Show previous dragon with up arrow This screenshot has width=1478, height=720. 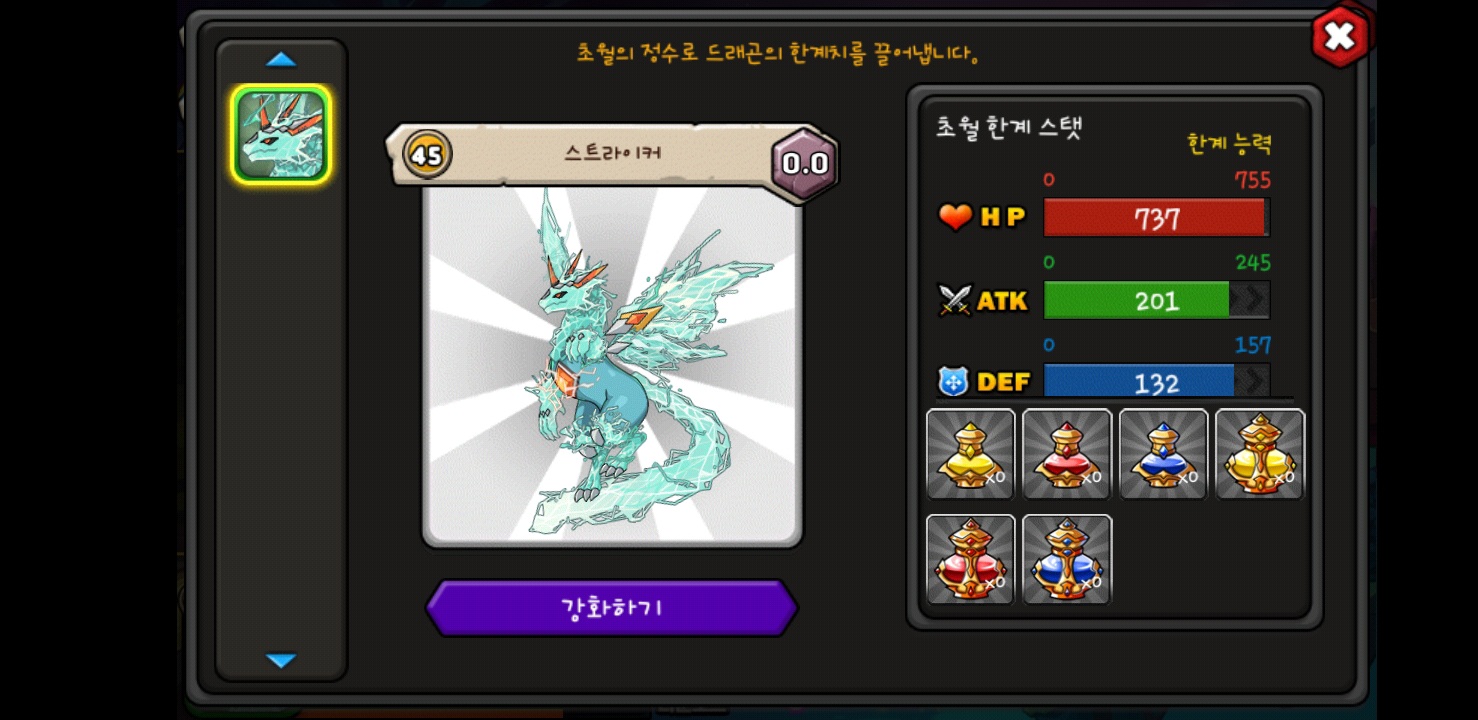coord(281,60)
